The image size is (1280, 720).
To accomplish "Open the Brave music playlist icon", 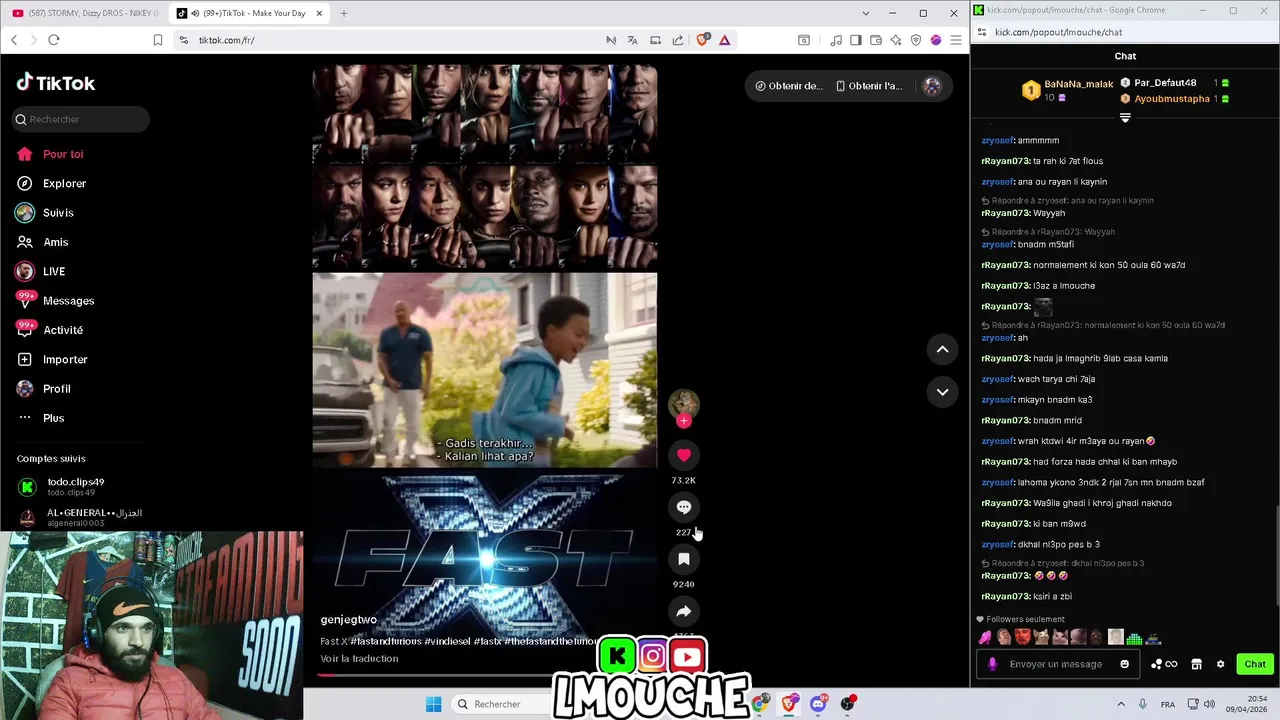I will [836, 40].
